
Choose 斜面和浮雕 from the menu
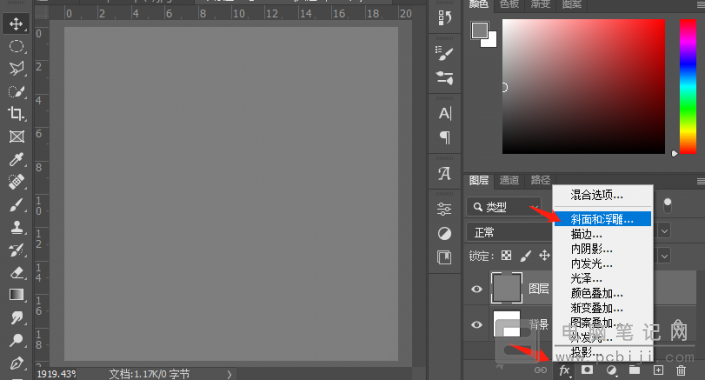[x=602, y=219]
